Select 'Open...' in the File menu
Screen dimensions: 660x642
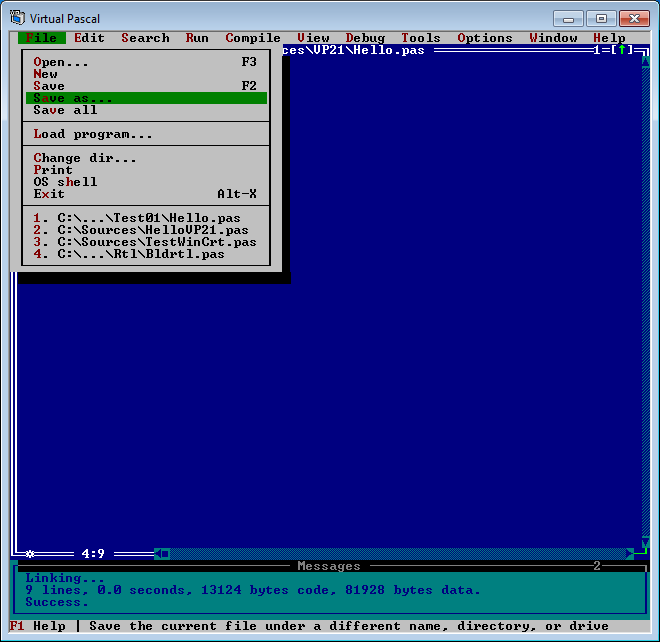click(61, 62)
